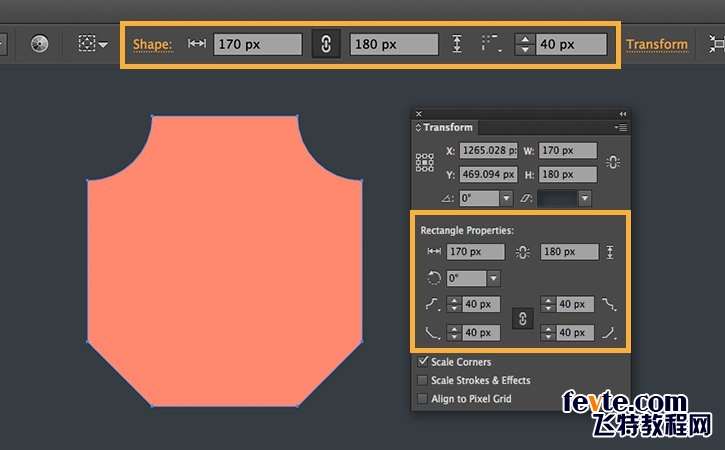Image resolution: width=725 pixels, height=450 pixels.
Task: Click the rotate angle icon in Transform
Action: 447,198
